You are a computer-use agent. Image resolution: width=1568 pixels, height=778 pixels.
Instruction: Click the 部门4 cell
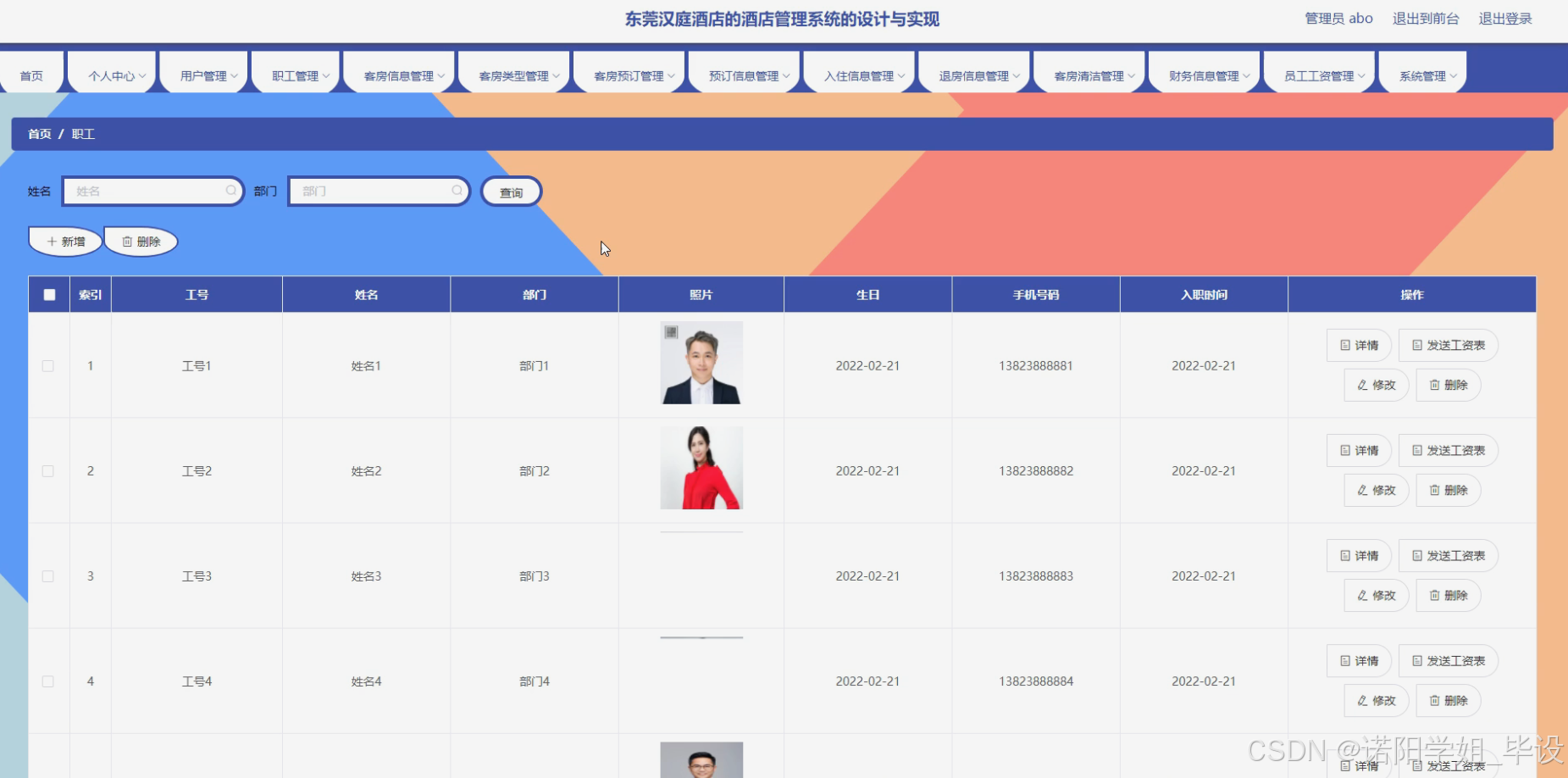(535, 681)
